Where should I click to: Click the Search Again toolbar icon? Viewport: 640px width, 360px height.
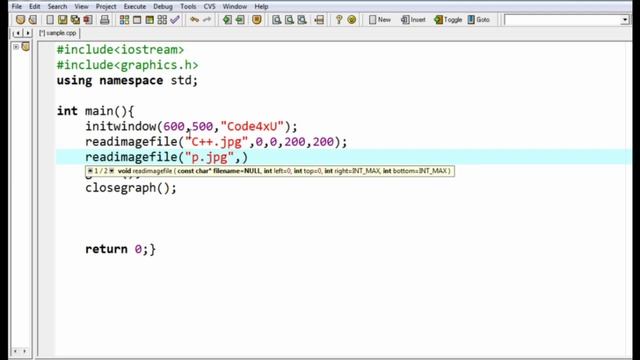[x=302, y=20]
